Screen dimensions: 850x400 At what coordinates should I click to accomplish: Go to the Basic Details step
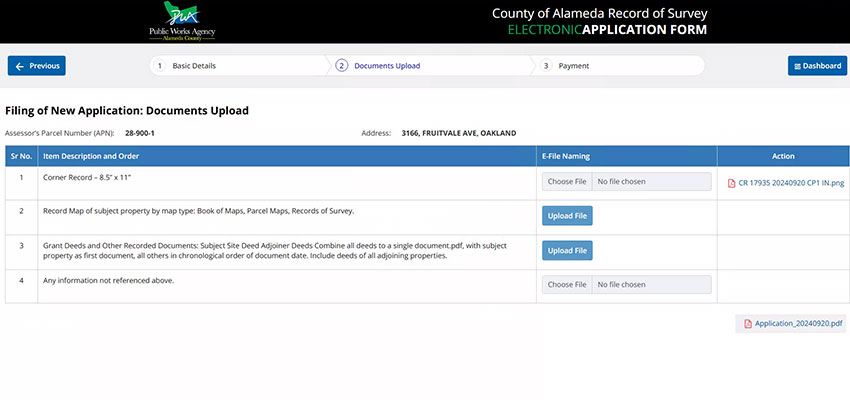coord(194,66)
